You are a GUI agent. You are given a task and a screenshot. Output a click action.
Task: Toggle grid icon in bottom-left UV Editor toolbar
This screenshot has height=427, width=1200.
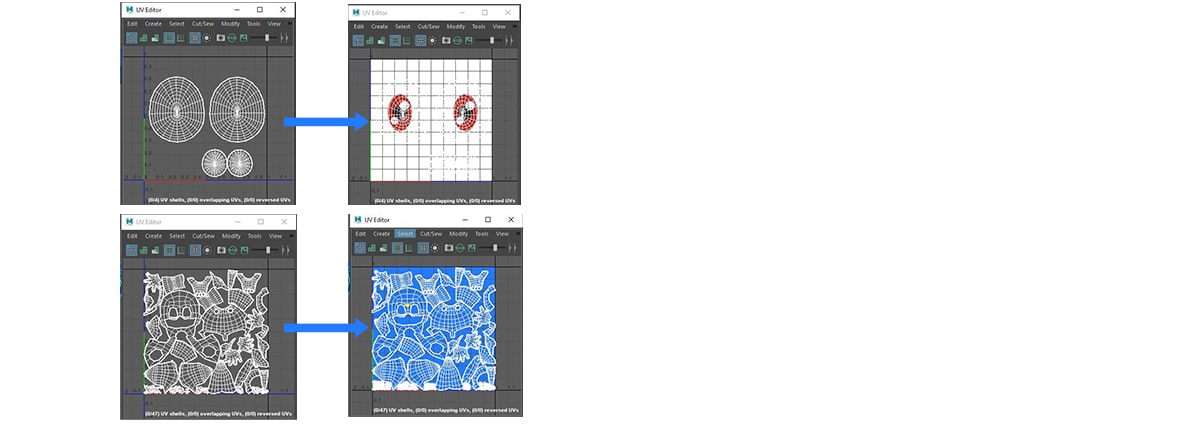point(196,250)
